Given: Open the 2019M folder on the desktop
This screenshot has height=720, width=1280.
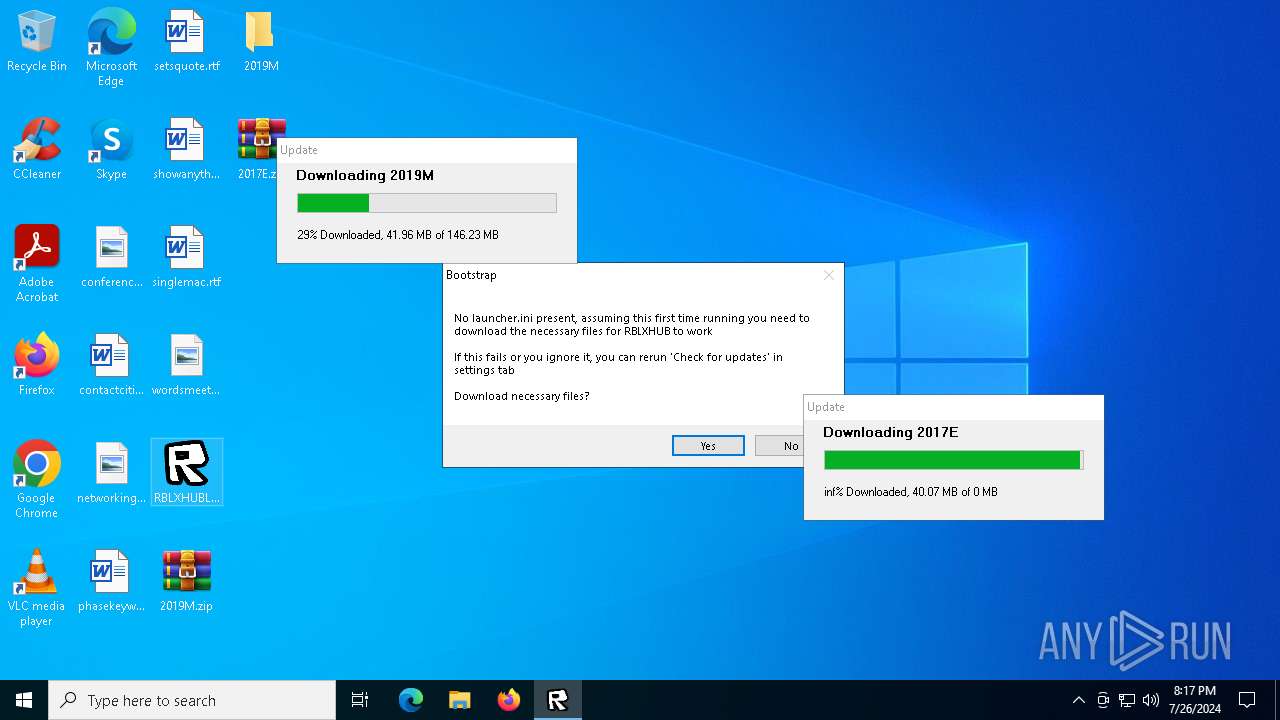Looking at the screenshot, I should (261, 42).
